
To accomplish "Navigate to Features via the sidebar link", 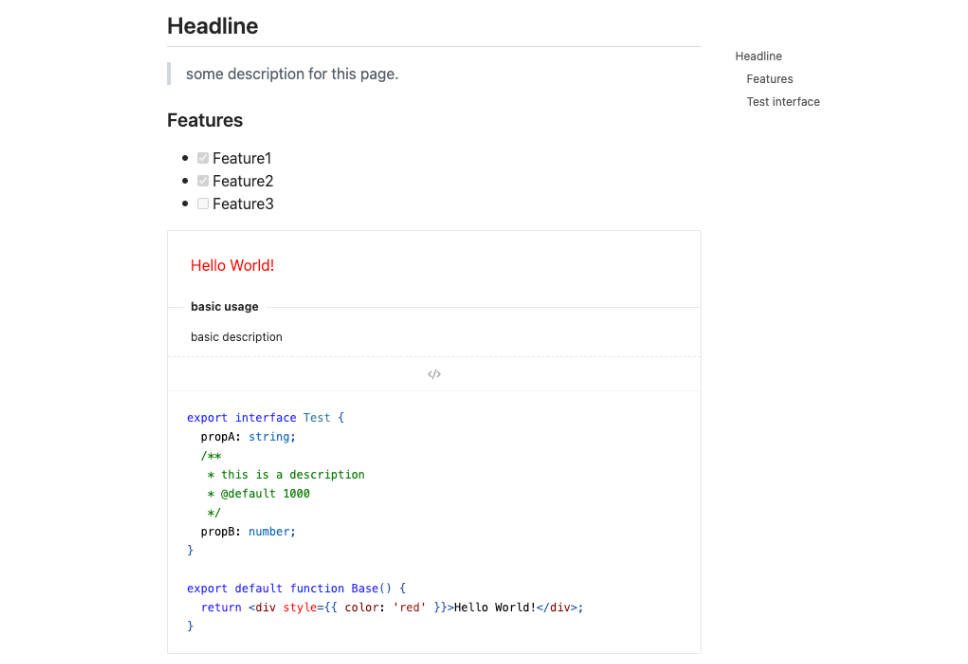I will [768, 78].
